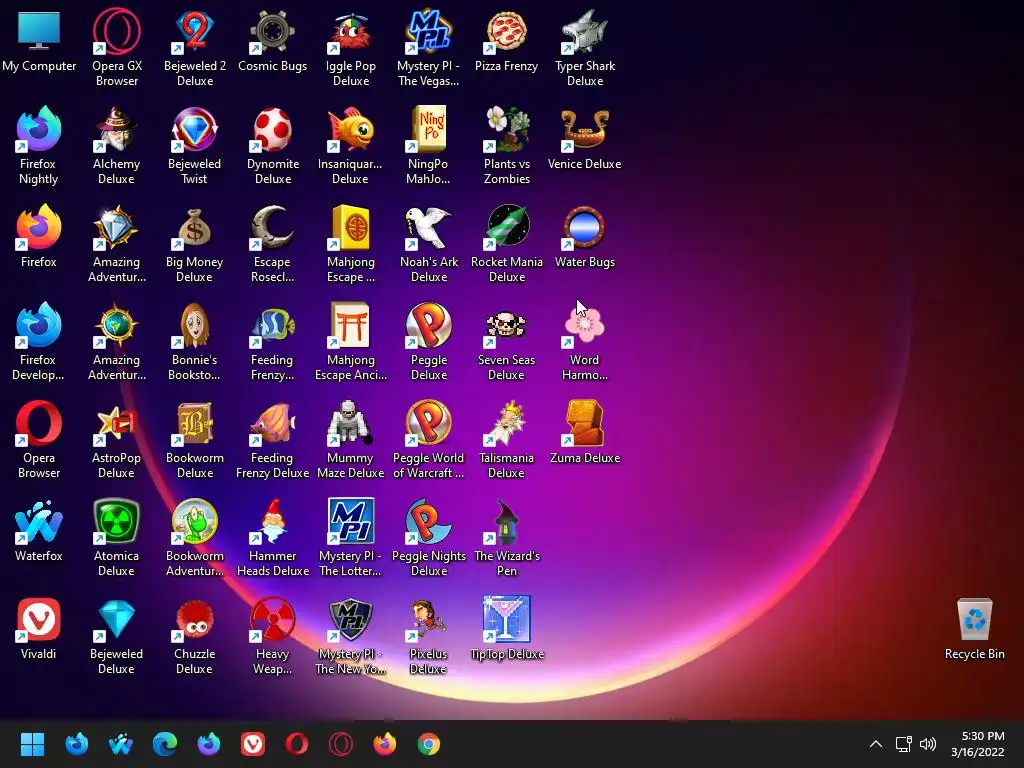
Task: Click Feeding Frenzy Deluxe orange fish icon
Action: (272, 423)
